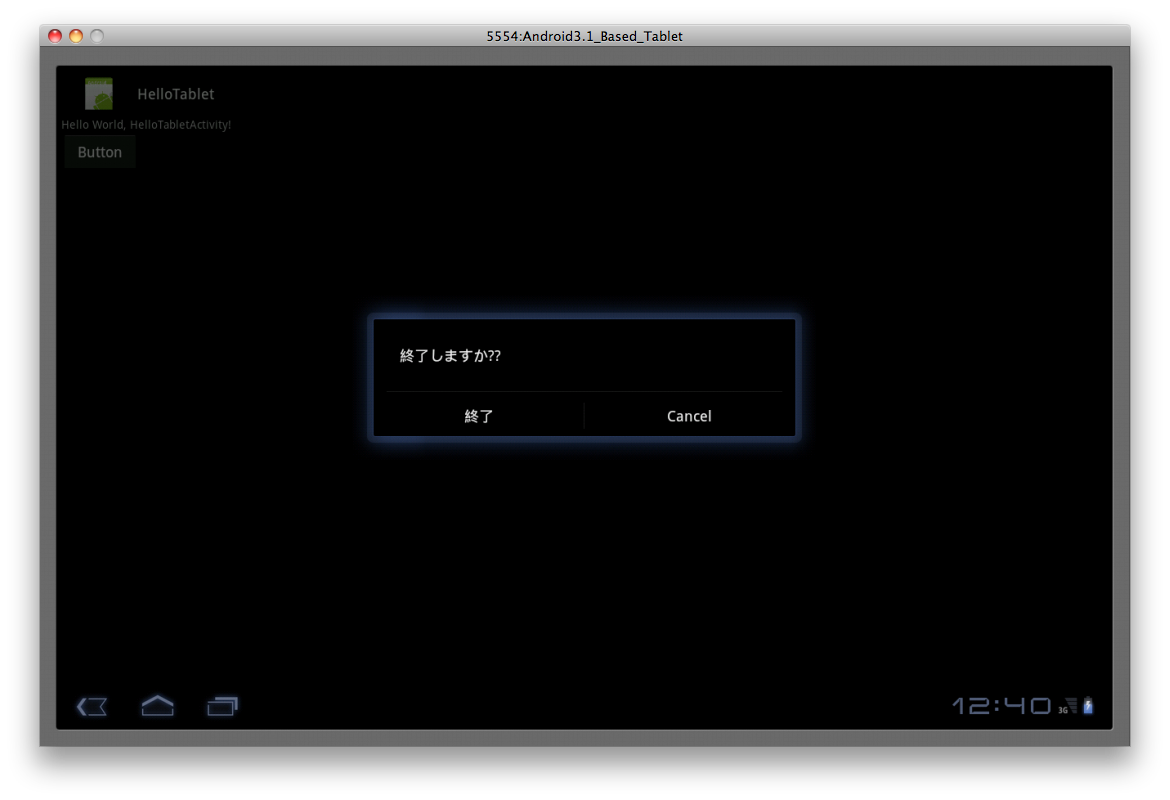Tap the 3G signal strength icon

(x=1068, y=706)
